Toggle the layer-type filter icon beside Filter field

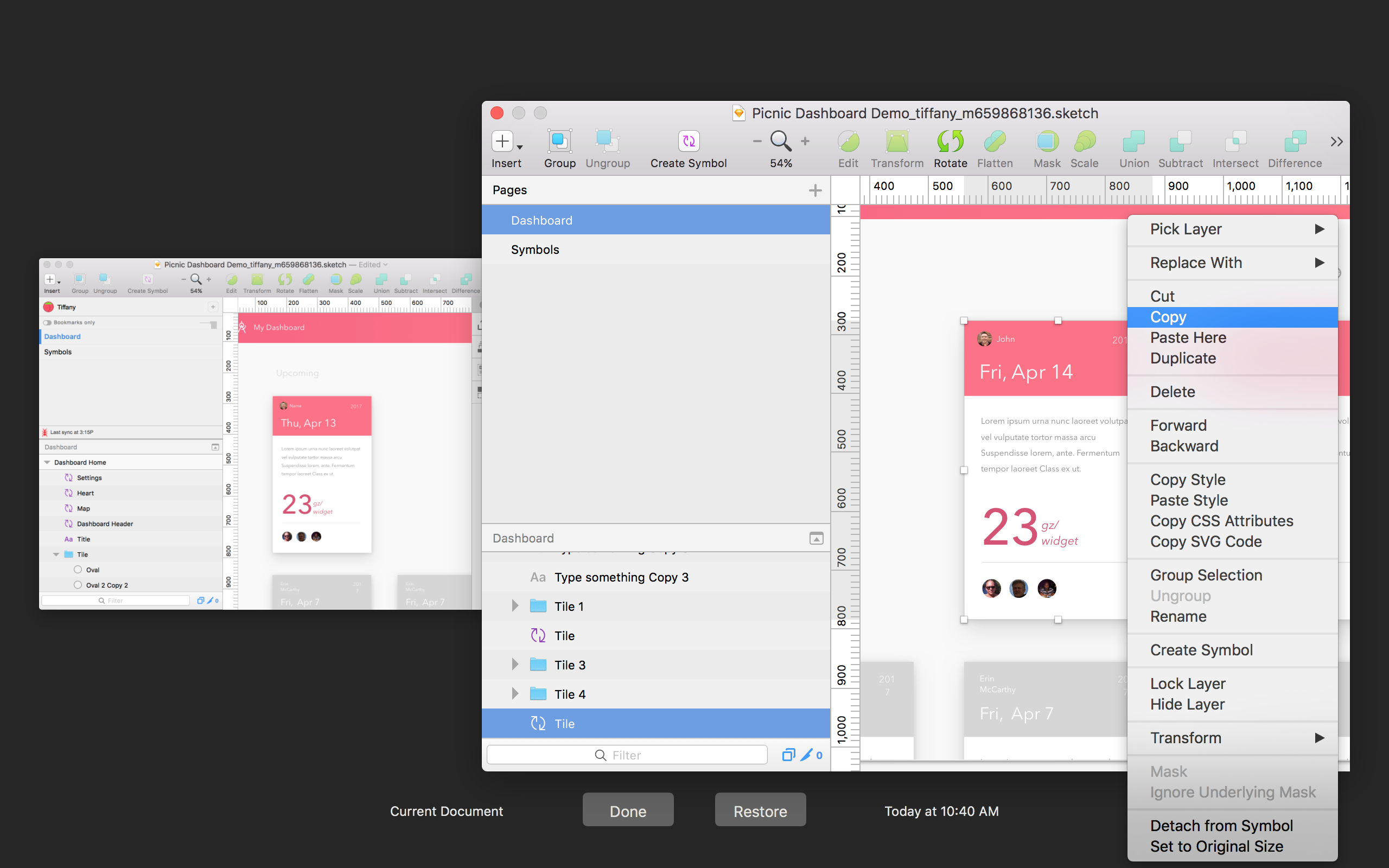tap(788, 755)
